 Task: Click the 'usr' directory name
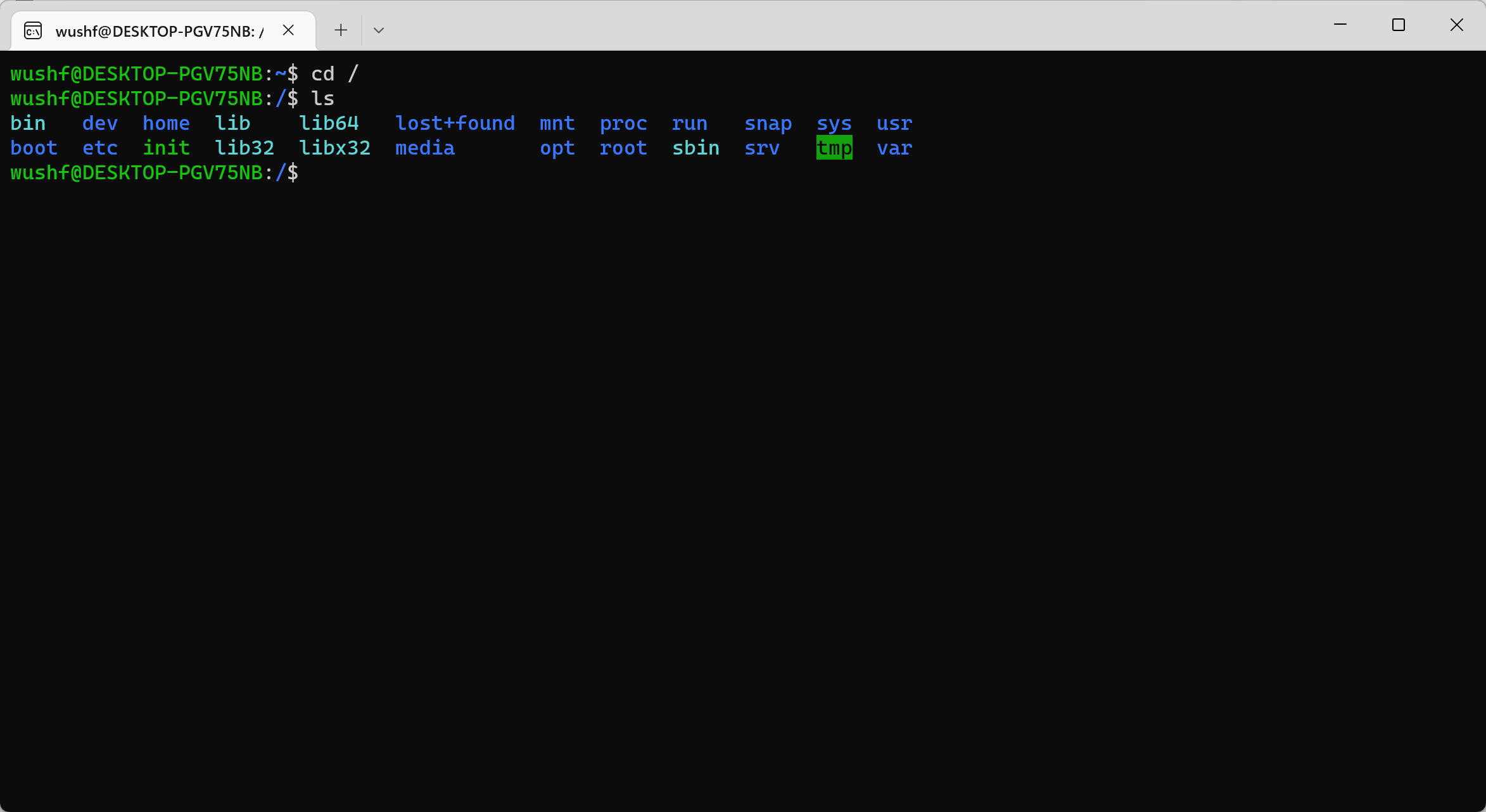(894, 124)
